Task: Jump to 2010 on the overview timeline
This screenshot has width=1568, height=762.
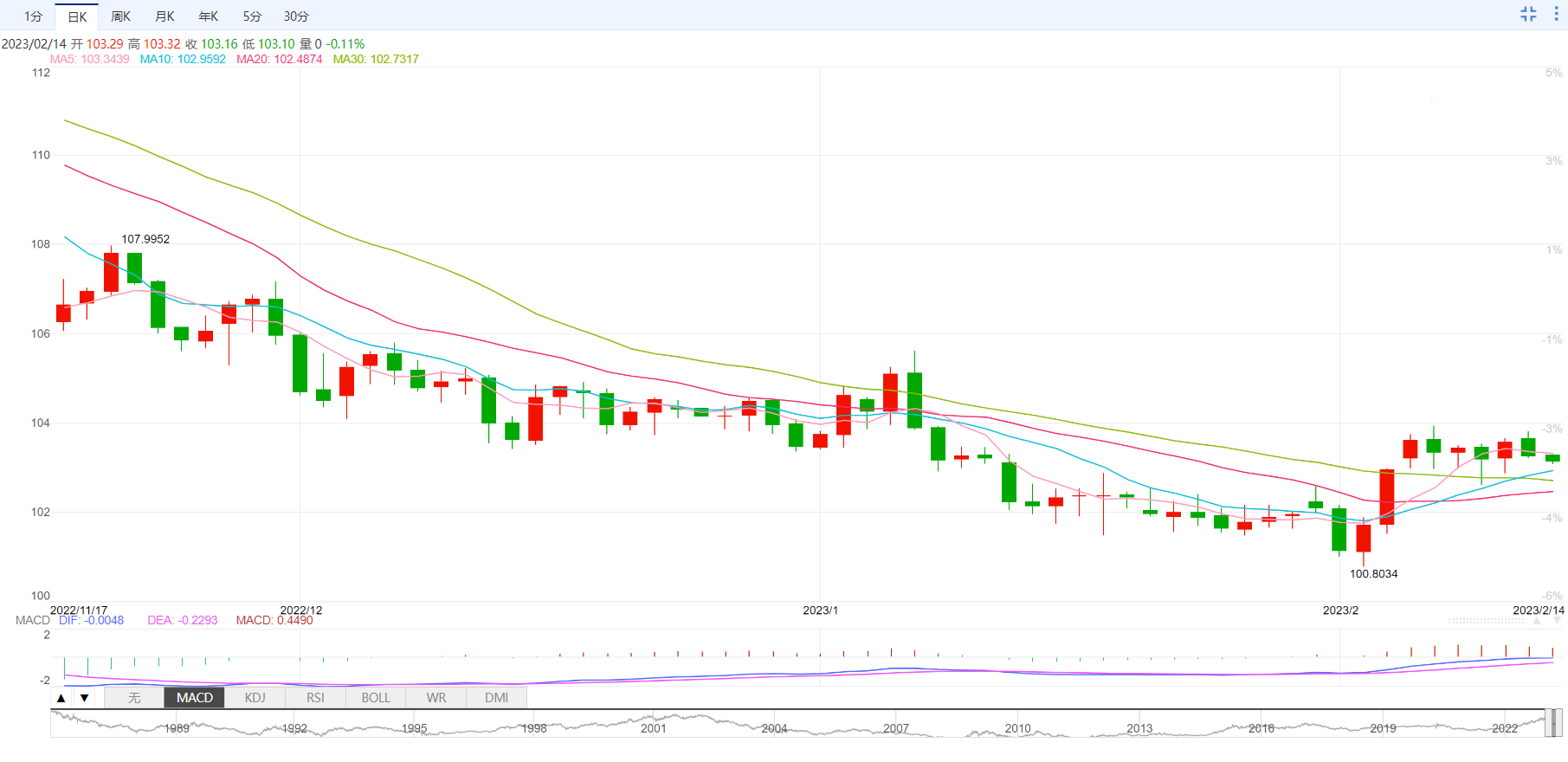Action: 1018,728
